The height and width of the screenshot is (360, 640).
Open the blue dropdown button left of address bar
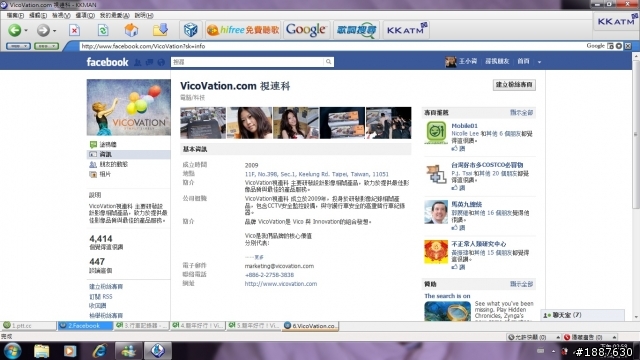tap(18, 46)
